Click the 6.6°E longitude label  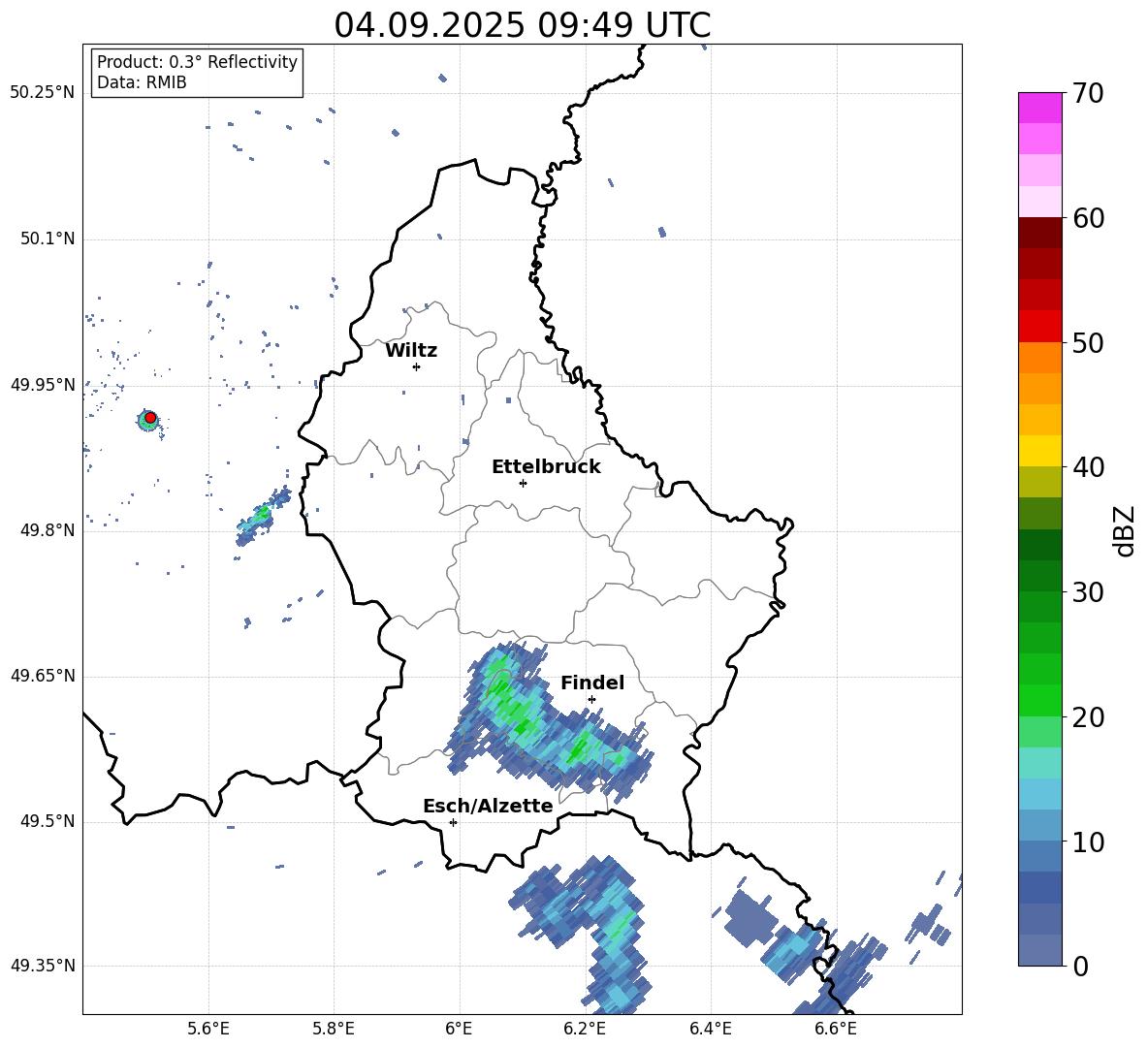point(836,1029)
